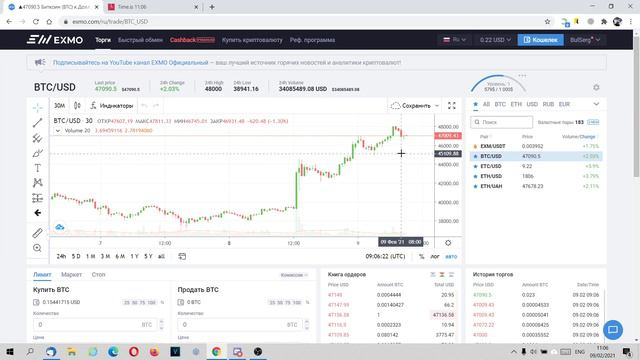Open the gear settings beside the pairs panel

pyautogui.click(x=596, y=87)
